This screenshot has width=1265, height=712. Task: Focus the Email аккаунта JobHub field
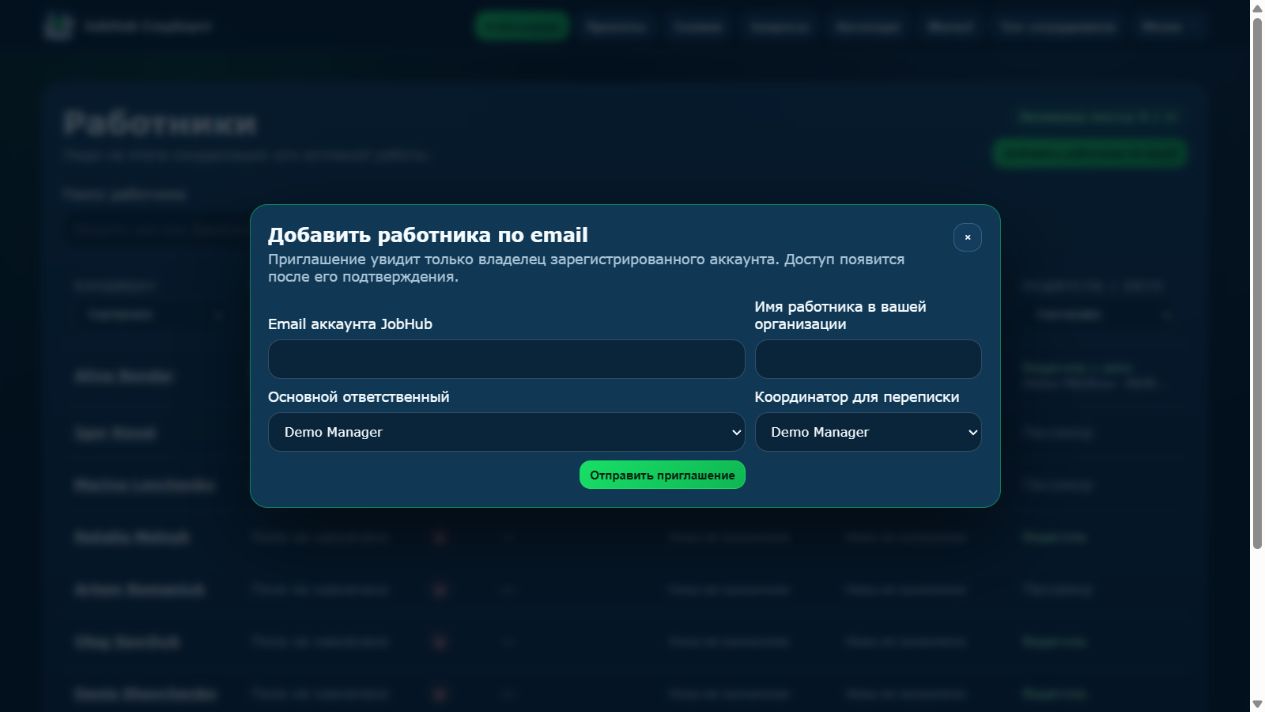coord(506,359)
